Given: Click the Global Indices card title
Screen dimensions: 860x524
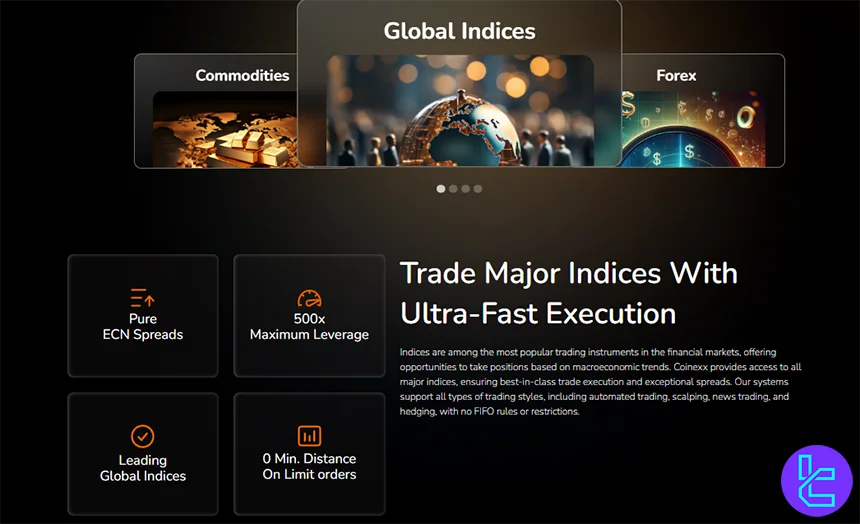Looking at the screenshot, I should coord(460,31).
